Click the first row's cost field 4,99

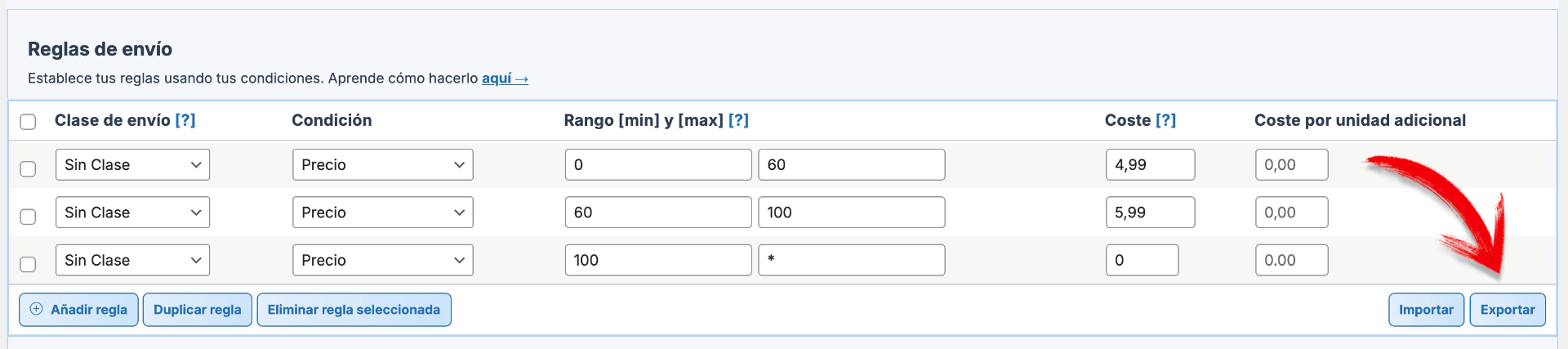coord(1150,165)
